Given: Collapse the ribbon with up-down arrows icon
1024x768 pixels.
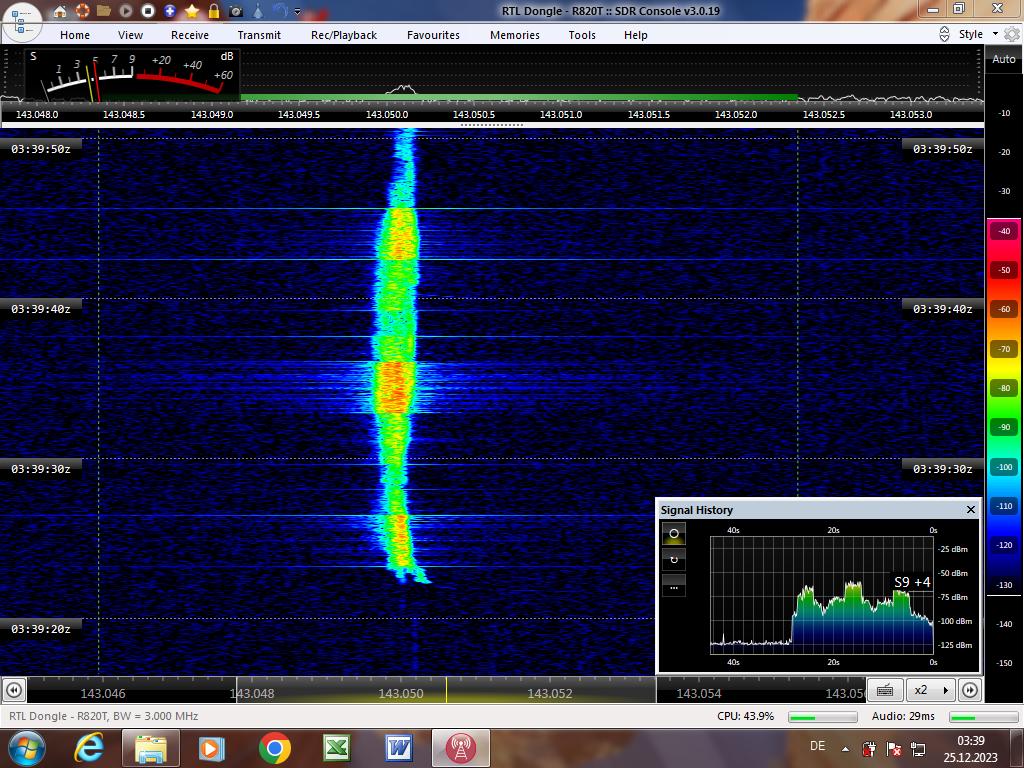Looking at the screenshot, I should coord(944,35).
